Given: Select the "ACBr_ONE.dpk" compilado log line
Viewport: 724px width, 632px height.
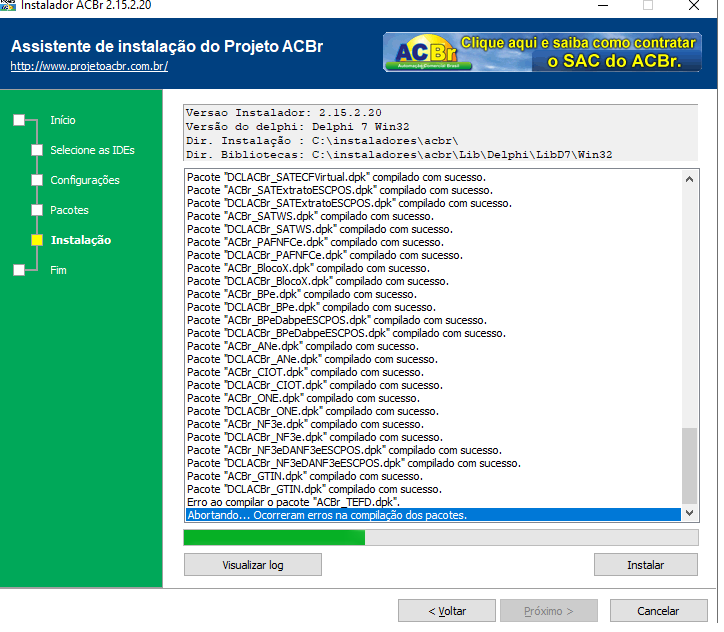Looking at the screenshot, I should pyautogui.click(x=433, y=398).
